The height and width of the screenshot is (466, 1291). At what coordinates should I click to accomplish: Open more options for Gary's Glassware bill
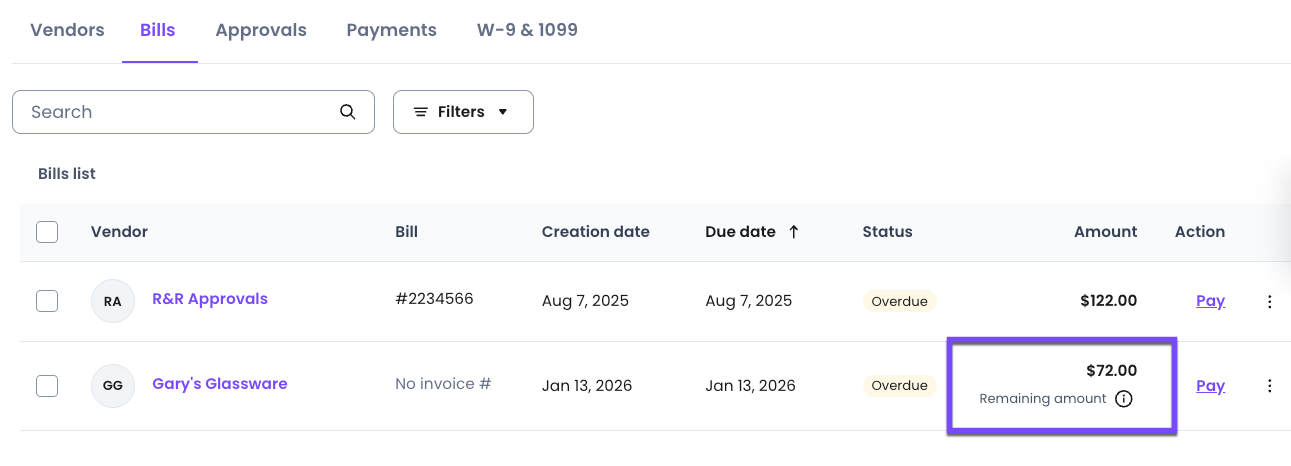click(1270, 386)
